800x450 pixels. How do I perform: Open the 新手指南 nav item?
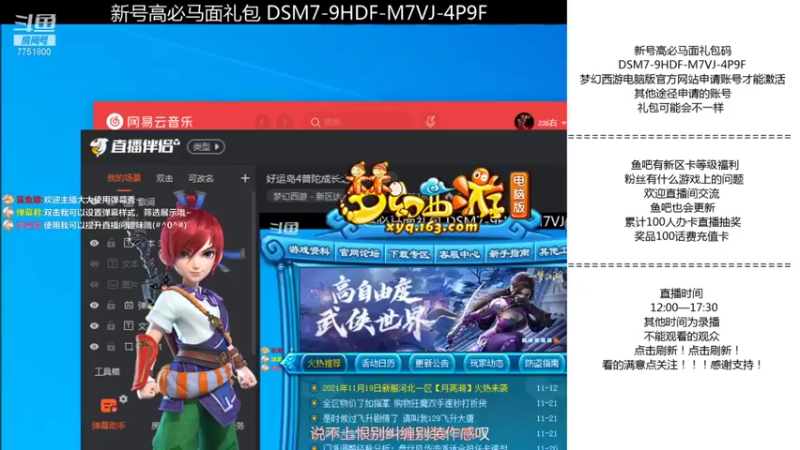click(509, 253)
